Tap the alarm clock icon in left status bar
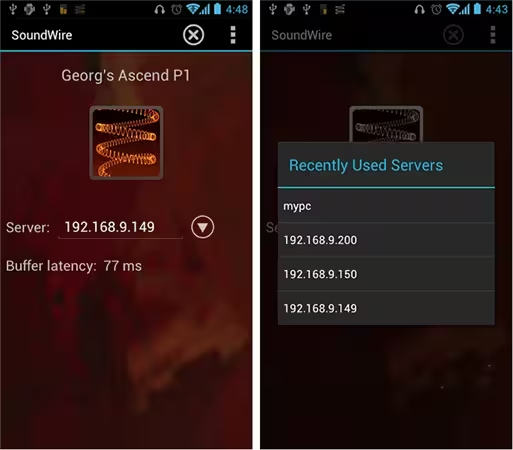Image resolution: width=513 pixels, height=450 pixels. click(177, 9)
